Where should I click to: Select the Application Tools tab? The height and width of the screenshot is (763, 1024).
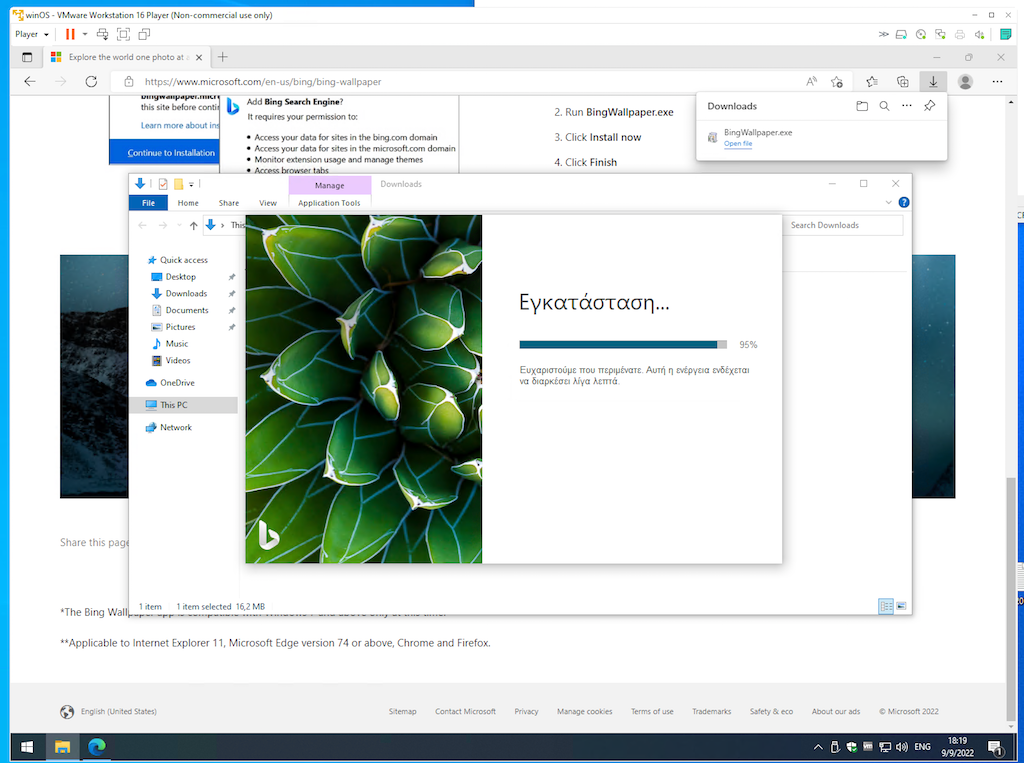329,203
